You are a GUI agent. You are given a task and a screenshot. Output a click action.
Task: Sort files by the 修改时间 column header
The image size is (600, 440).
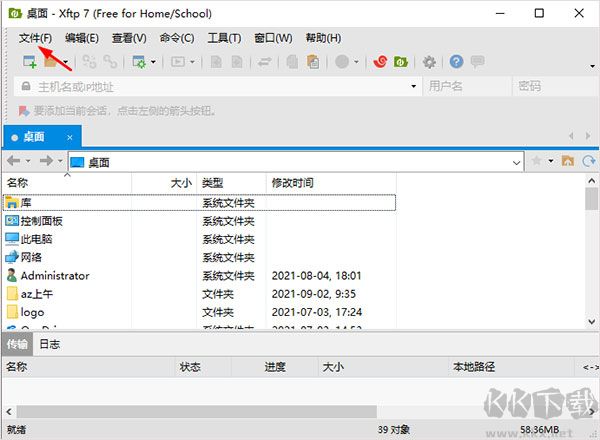click(x=331, y=183)
